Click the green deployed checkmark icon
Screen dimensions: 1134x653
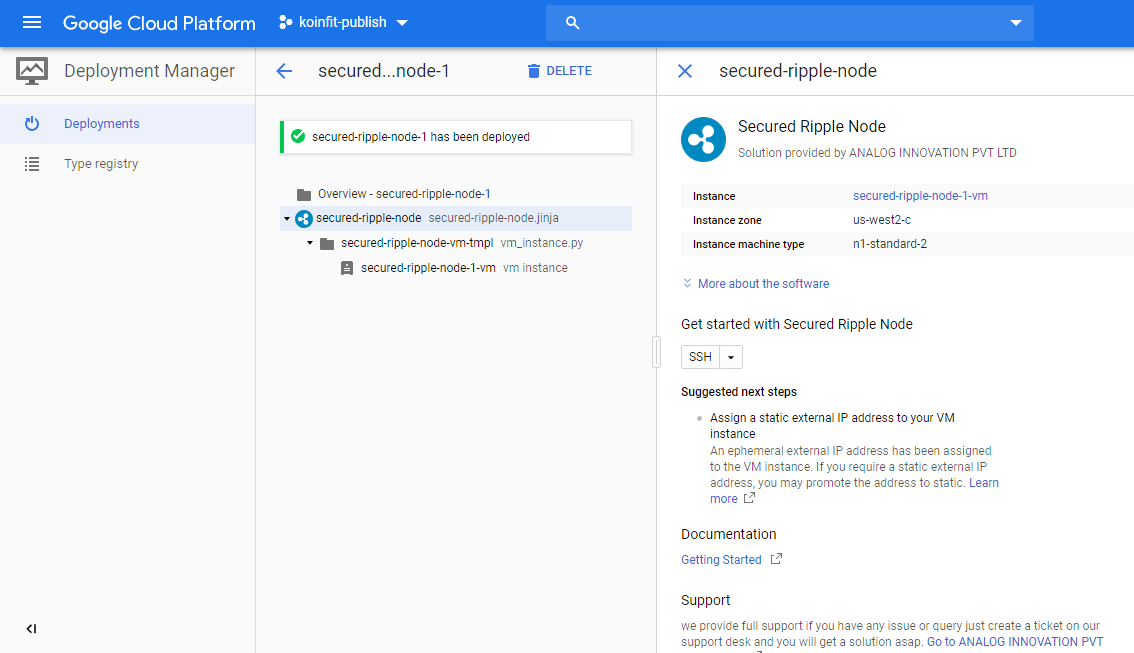point(298,136)
